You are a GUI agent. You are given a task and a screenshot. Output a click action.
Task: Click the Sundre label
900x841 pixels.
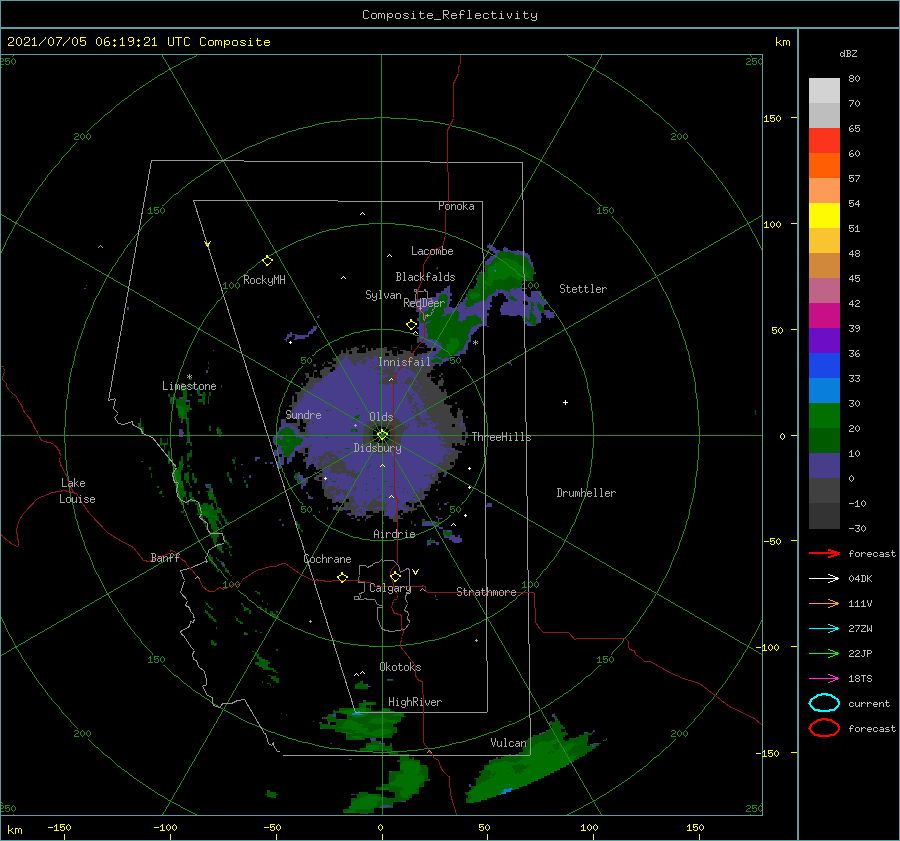point(303,414)
